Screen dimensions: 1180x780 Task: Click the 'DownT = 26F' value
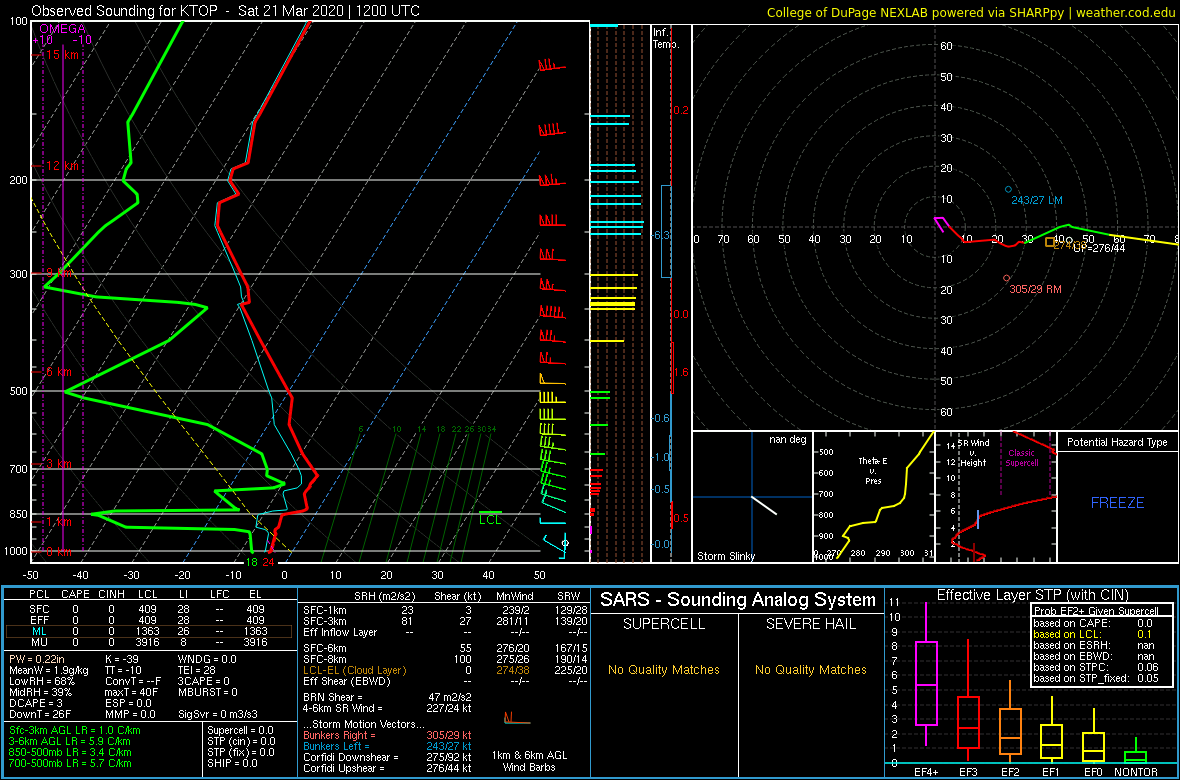(x=41, y=713)
